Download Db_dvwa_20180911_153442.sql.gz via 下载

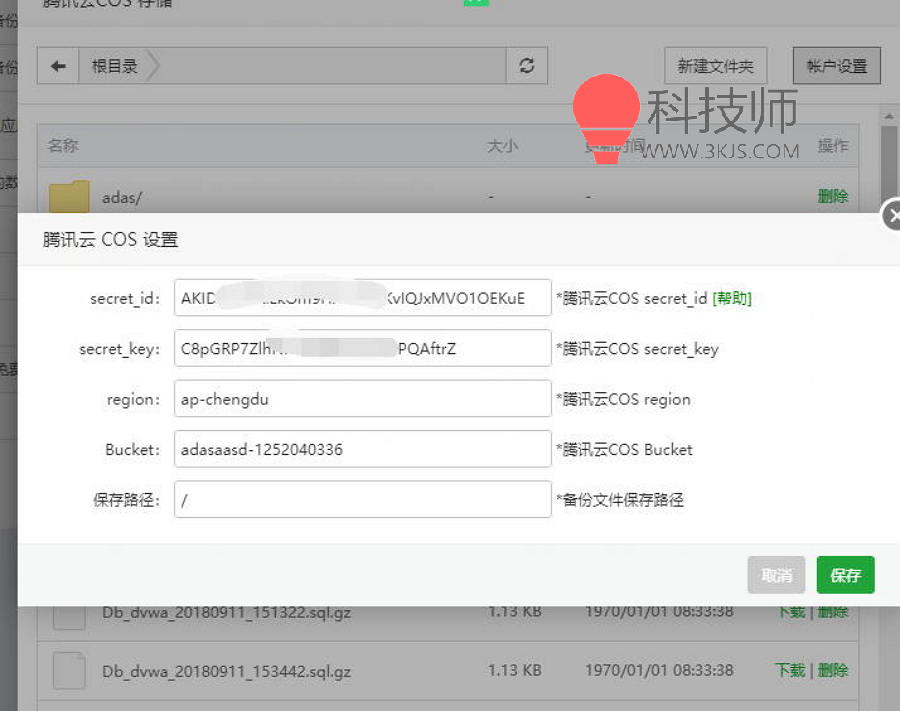[x=790, y=670]
